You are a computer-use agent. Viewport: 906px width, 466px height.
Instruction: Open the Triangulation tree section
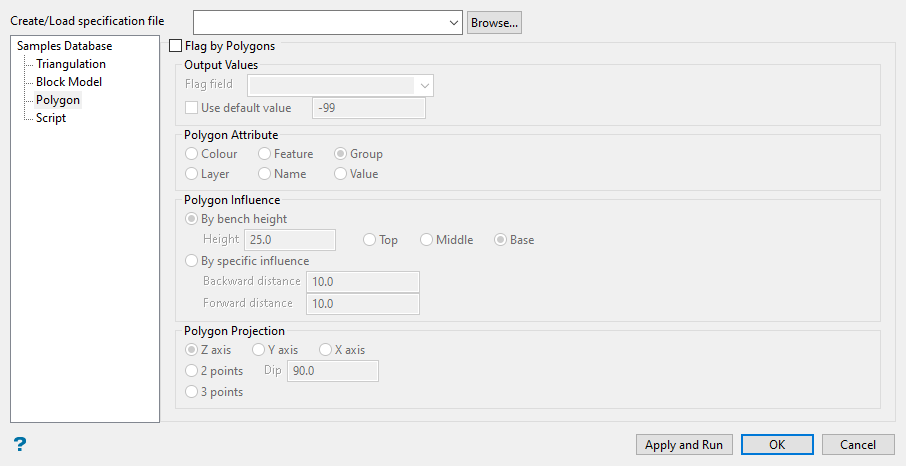coord(71,64)
